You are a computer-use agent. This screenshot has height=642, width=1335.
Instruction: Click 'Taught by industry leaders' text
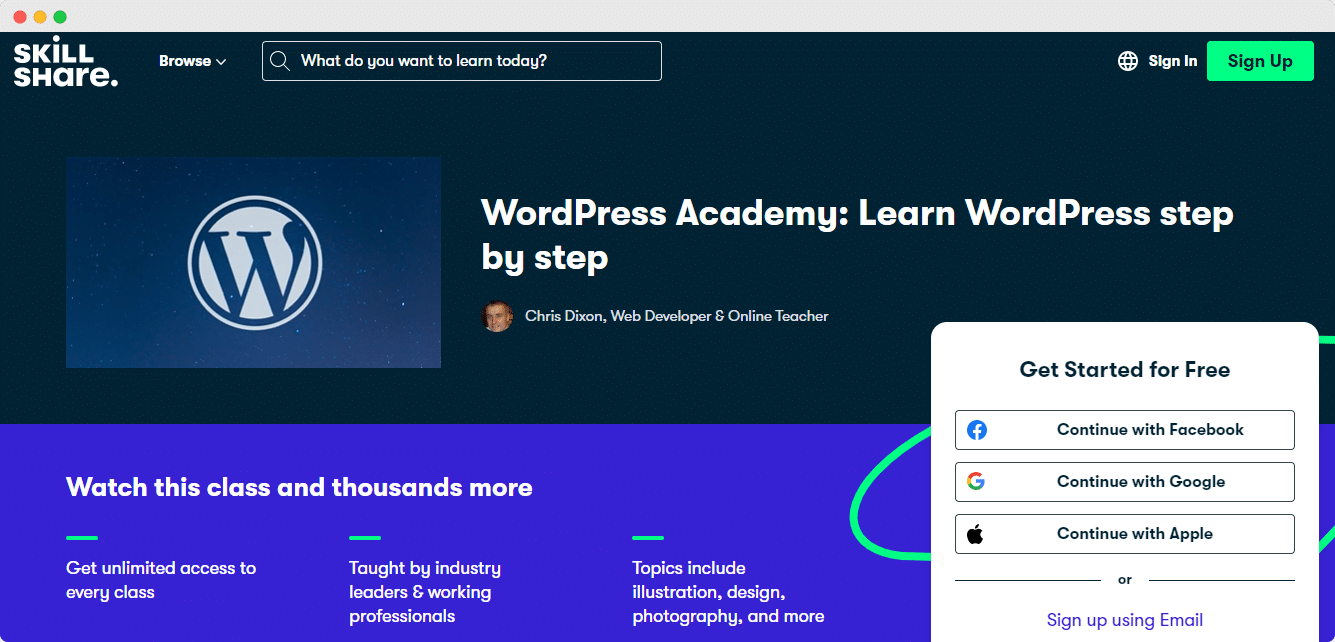tap(425, 592)
